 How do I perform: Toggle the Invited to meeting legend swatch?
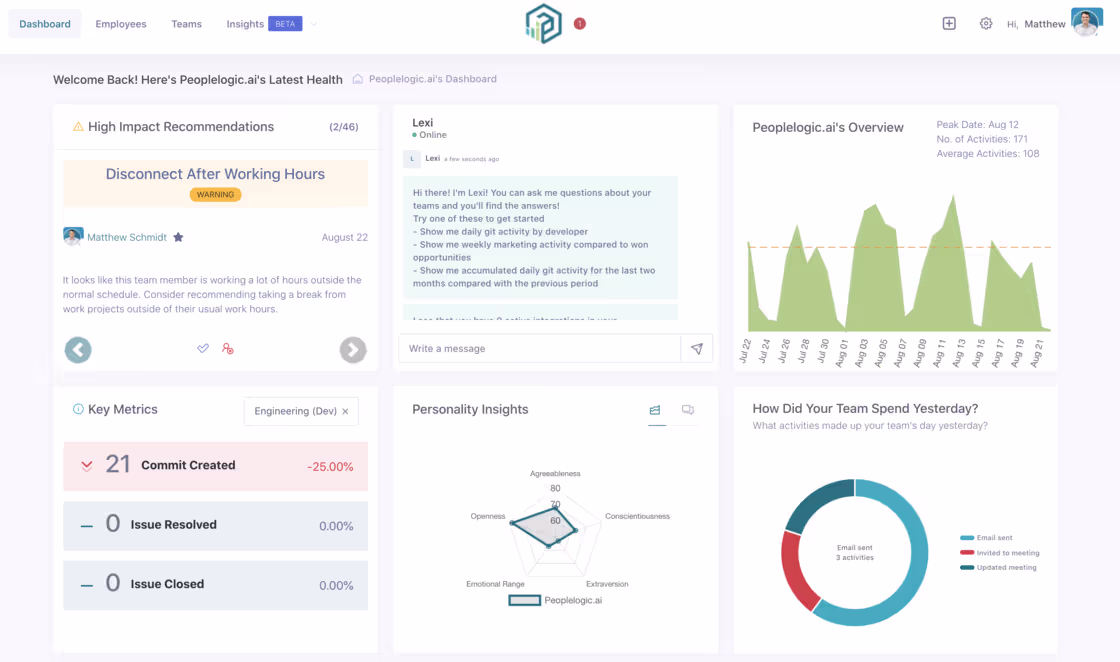(967, 553)
